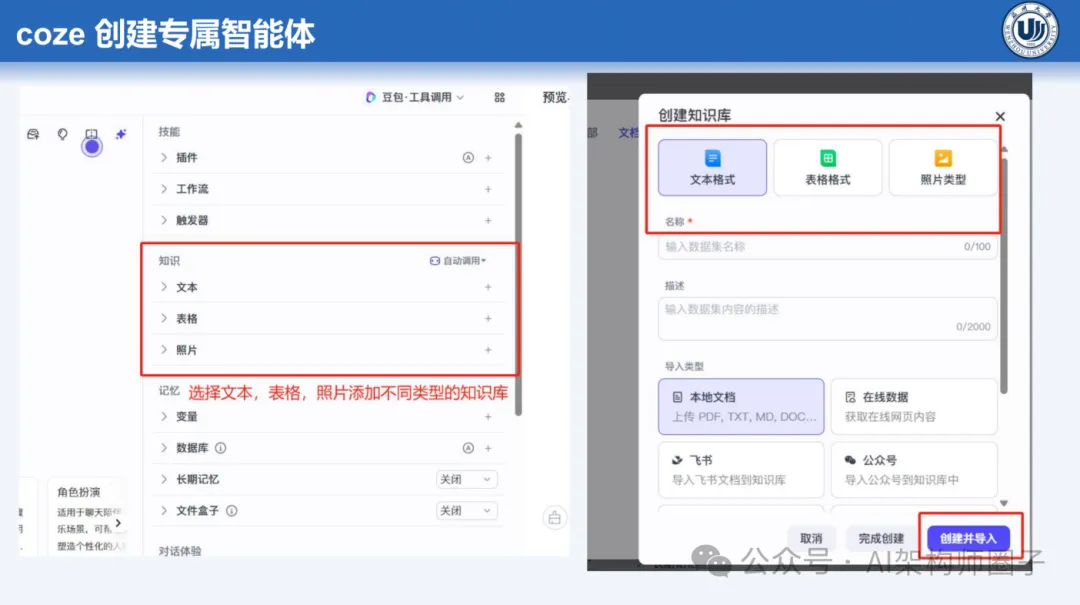Click 完成创建 button
1080x605 pixels.
point(881,538)
